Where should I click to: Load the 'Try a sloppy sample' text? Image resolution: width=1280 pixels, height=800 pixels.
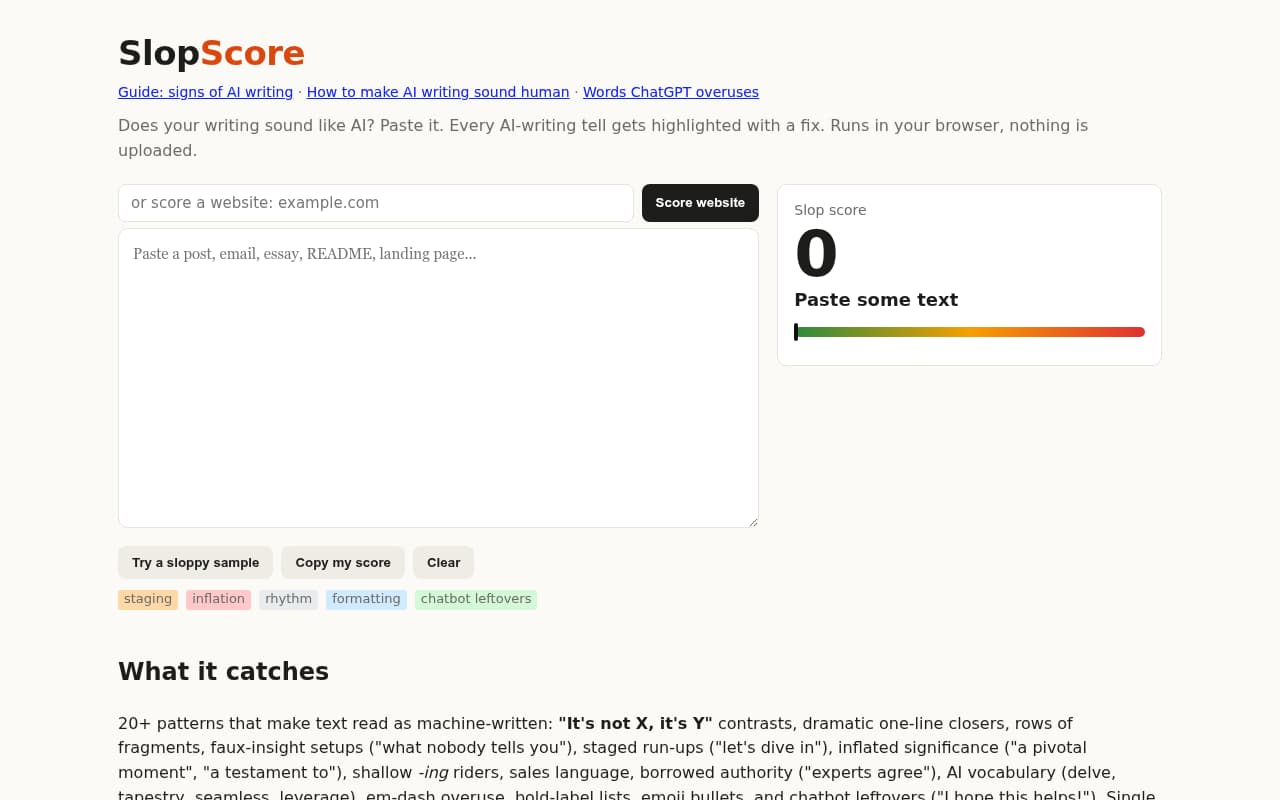(x=195, y=562)
